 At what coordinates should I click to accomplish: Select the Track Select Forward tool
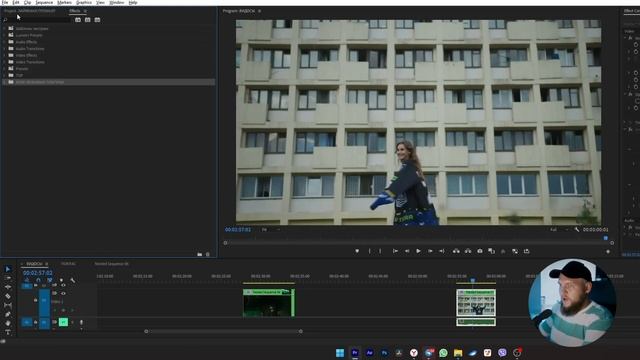pos(8,278)
